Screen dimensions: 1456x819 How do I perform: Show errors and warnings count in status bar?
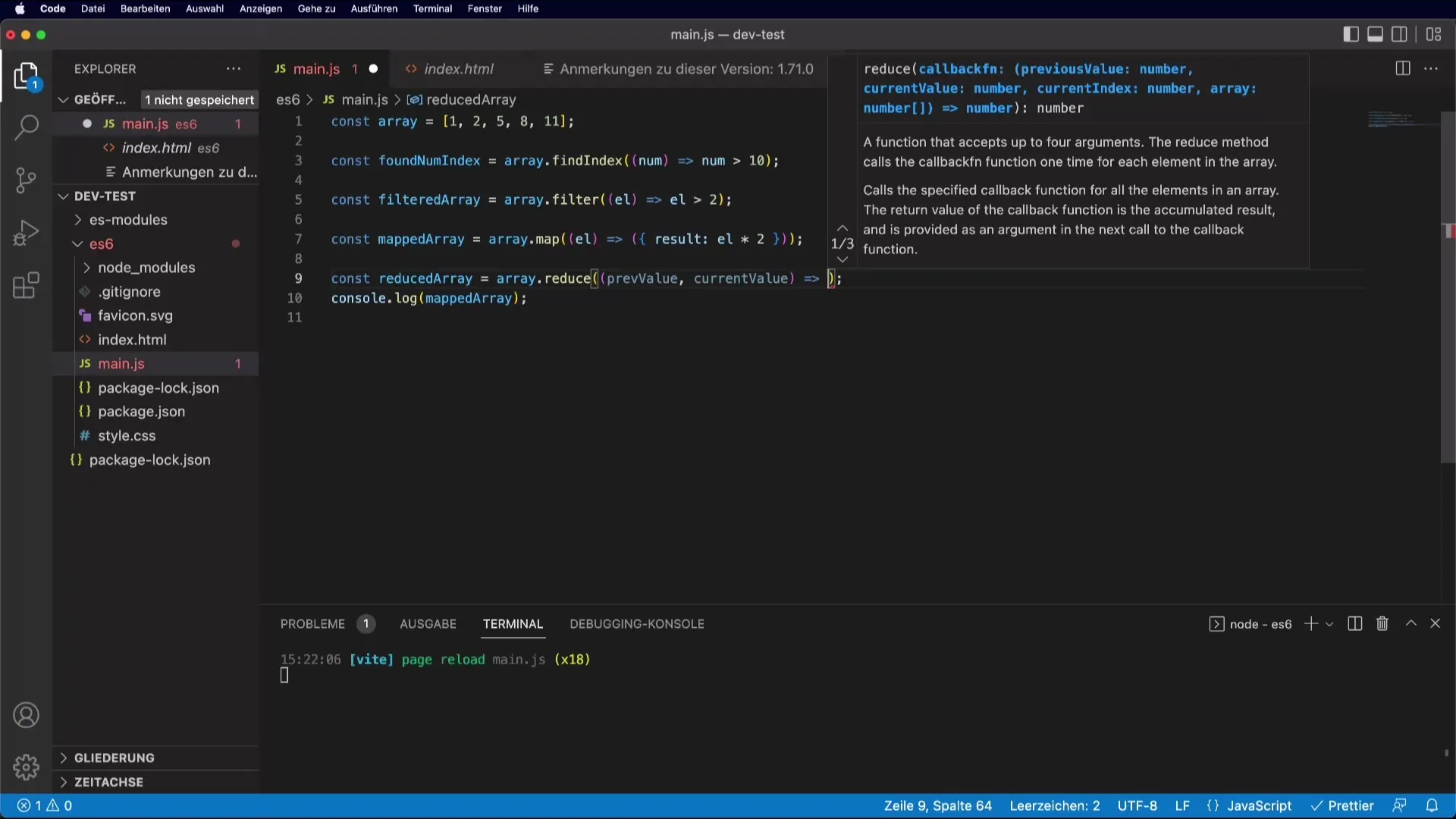tap(45, 806)
